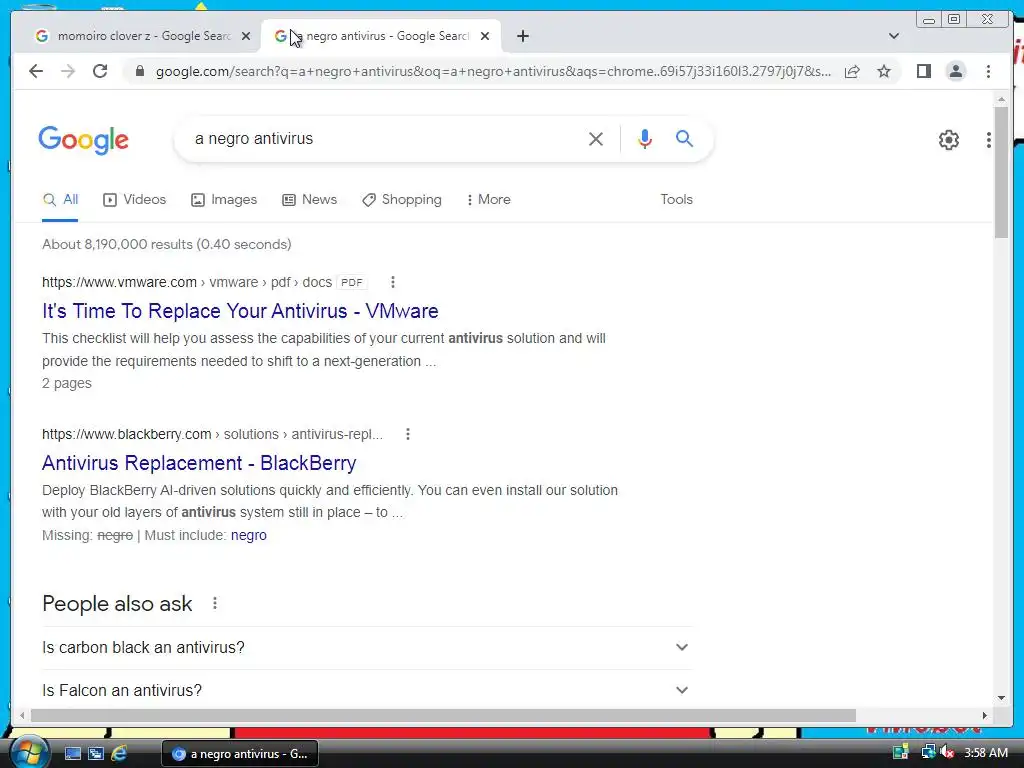1024x768 pixels.
Task: Go to Google homepage via logo
Action: click(x=84, y=140)
